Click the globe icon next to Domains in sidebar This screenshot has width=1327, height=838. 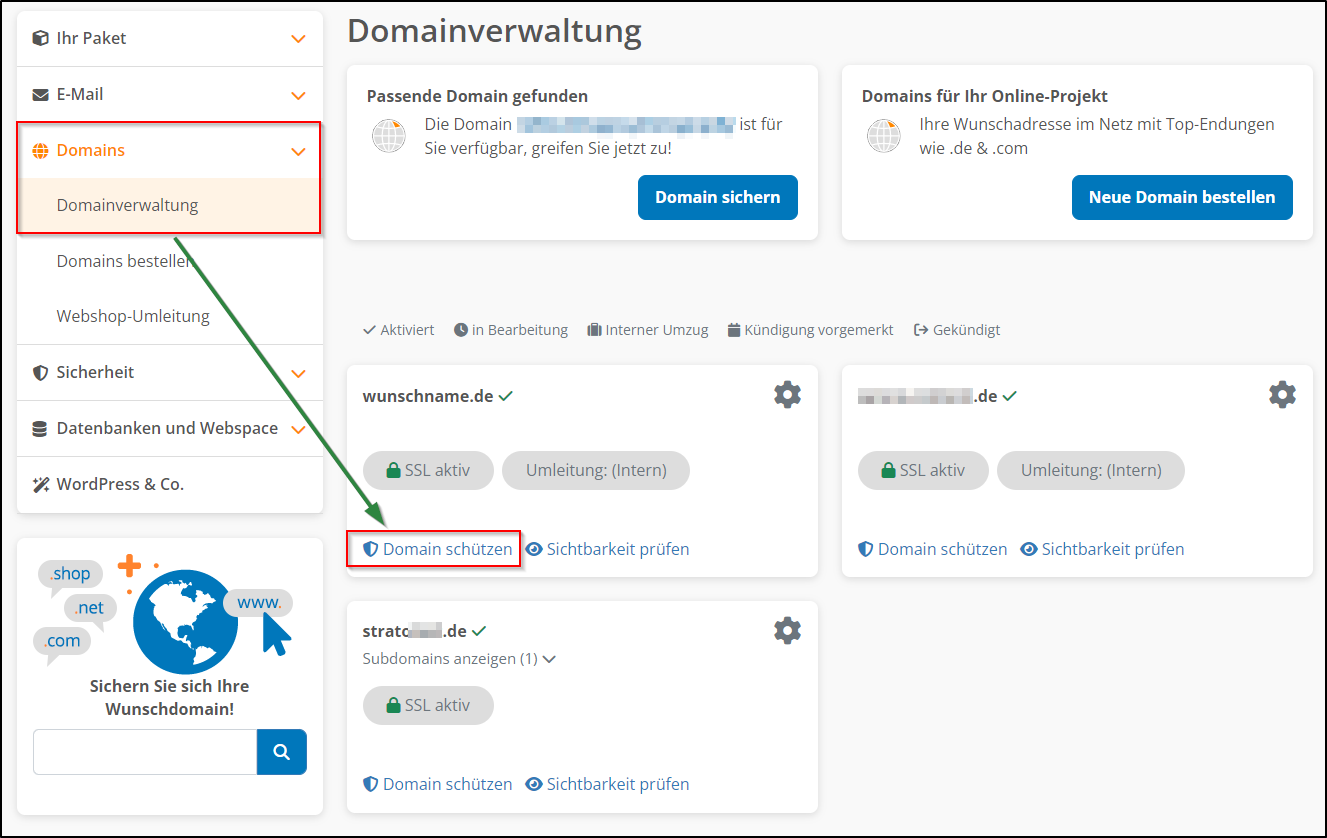(x=40, y=150)
